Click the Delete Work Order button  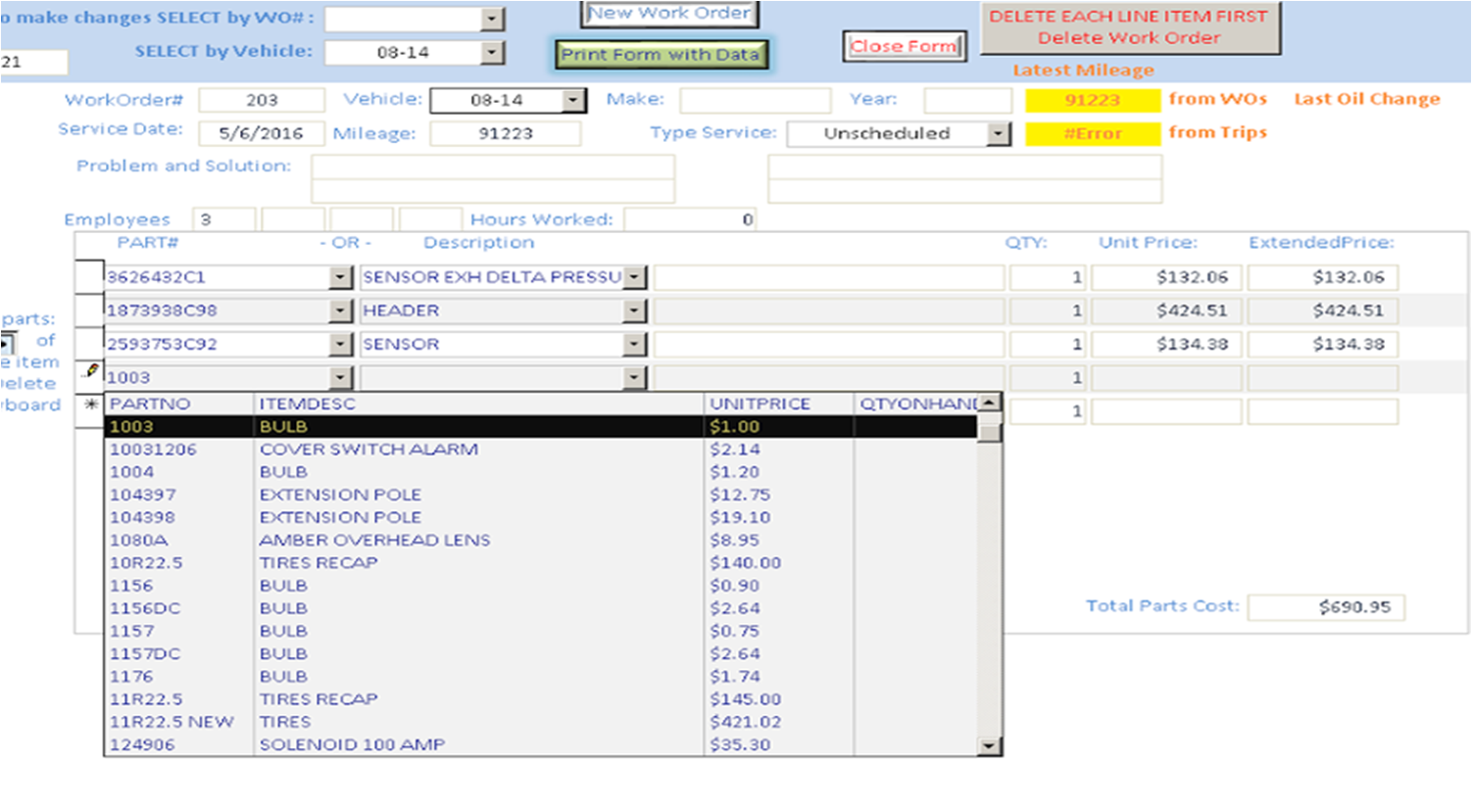[1130, 27]
